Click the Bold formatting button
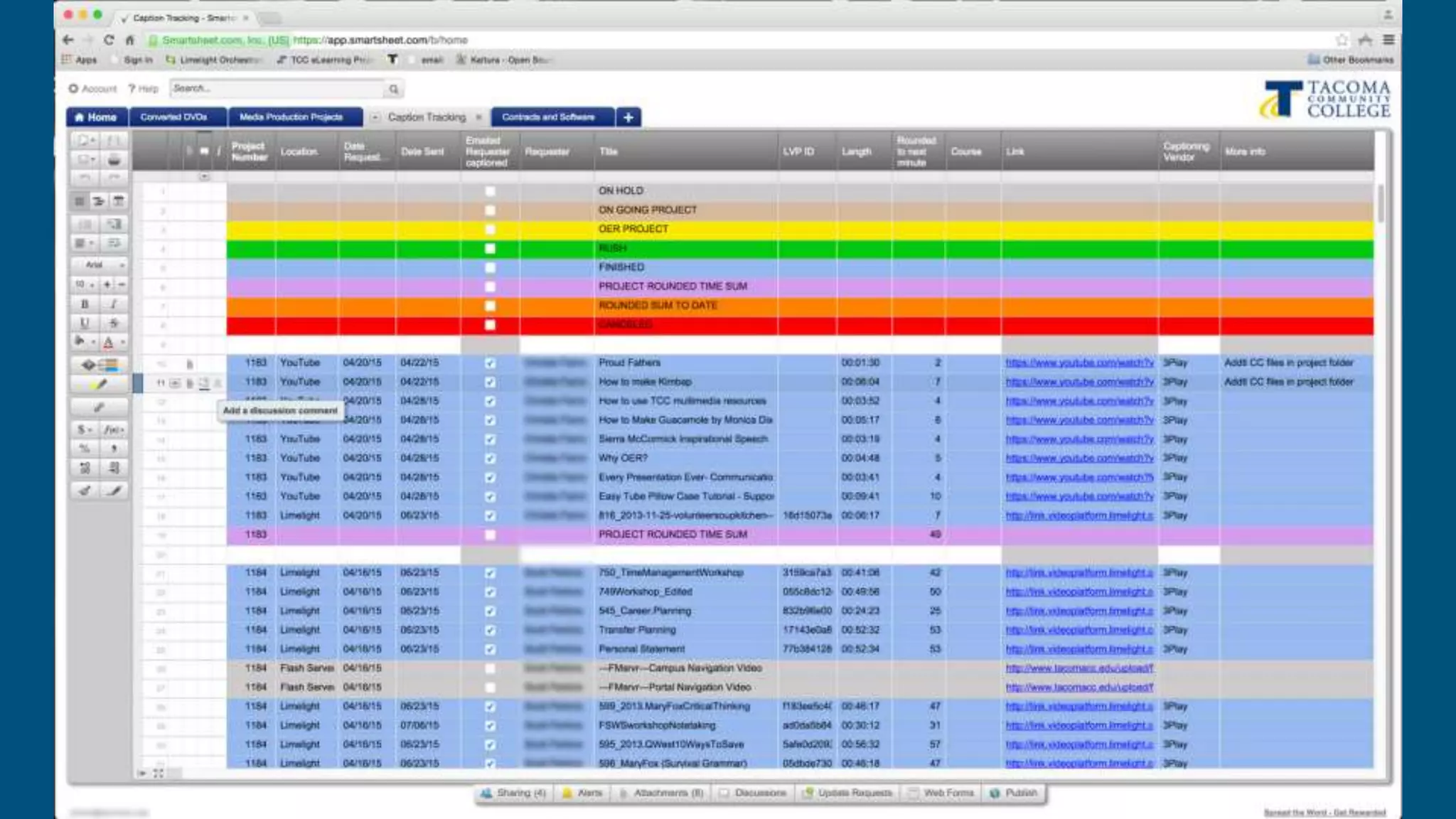This screenshot has width=1456, height=819. pyautogui.click(x=85, y=304)
